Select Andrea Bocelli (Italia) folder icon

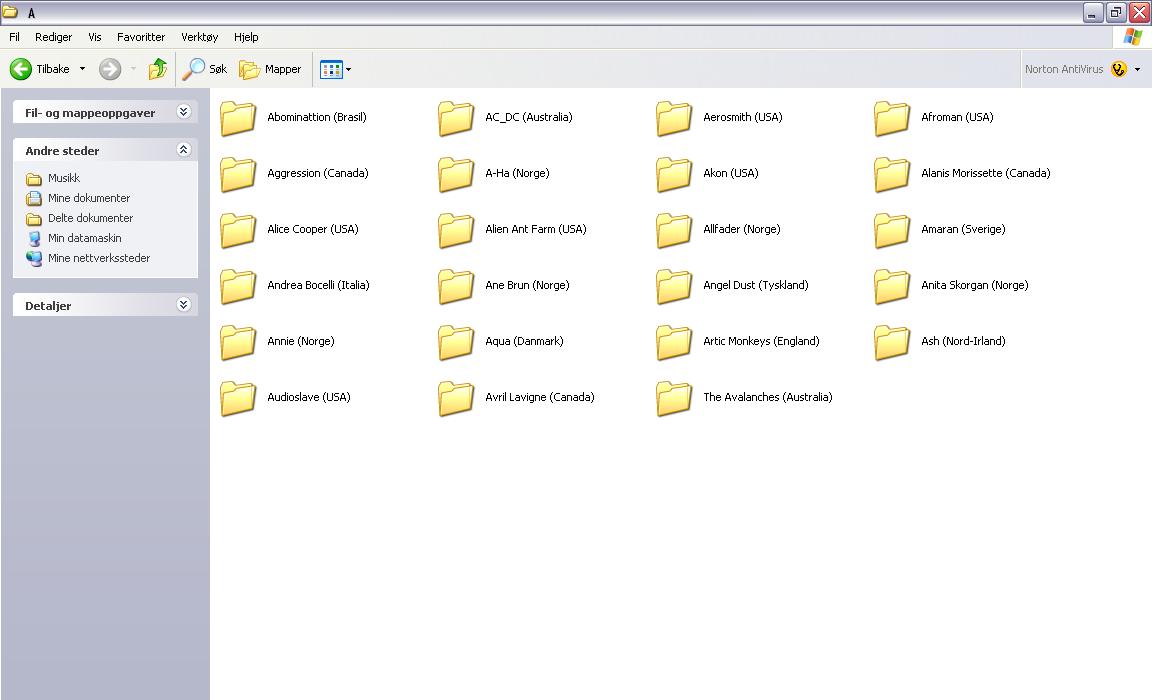coord(238,286)
